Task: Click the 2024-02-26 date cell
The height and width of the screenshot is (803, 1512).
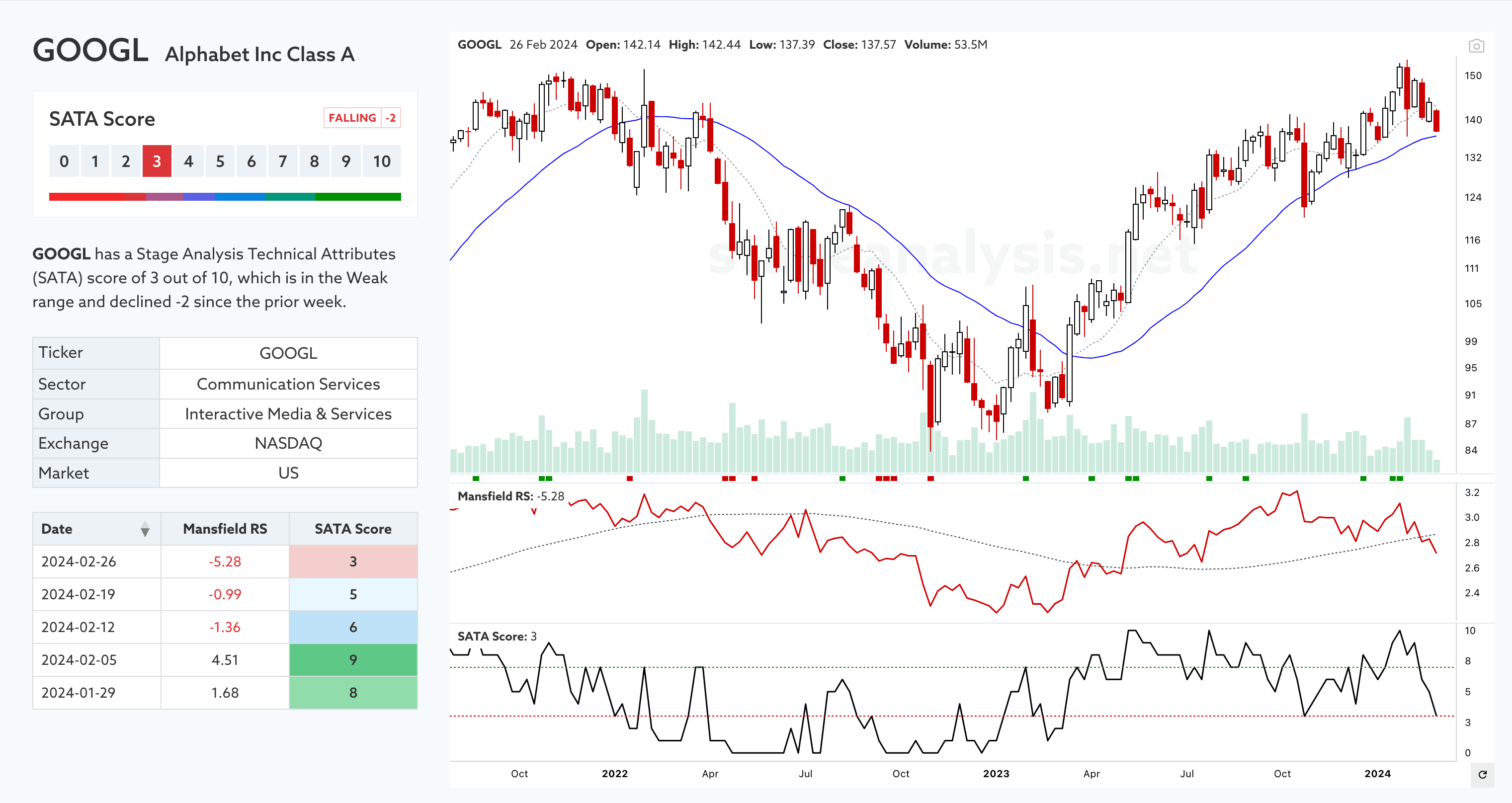Action: tap(97, 562)
